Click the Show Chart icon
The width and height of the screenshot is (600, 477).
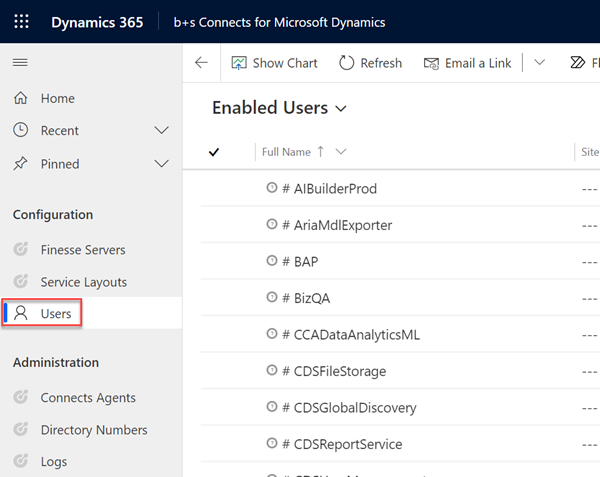tap(239, 63)
